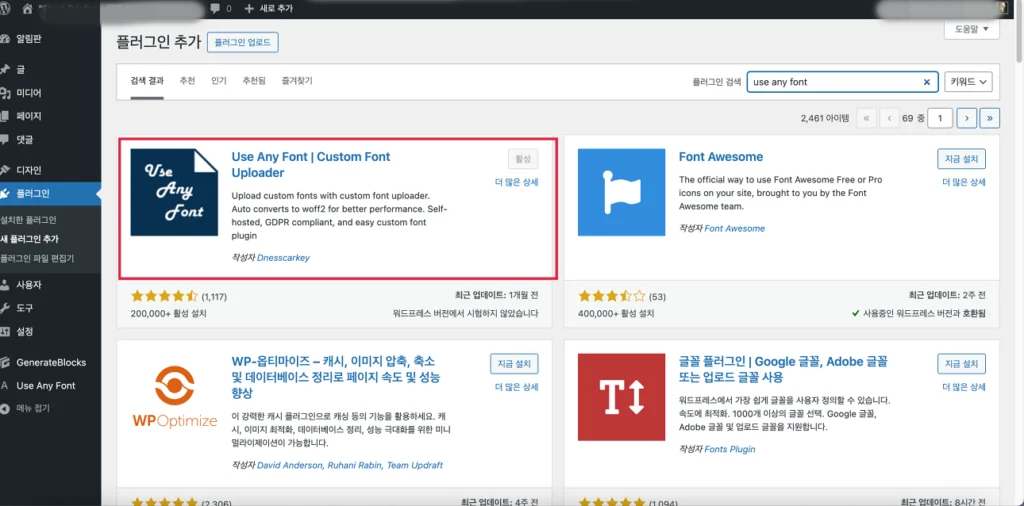Screen dimensions: 1024x506
Task: Clear the plugin search with the X icon
Action: tap(926, 82)
